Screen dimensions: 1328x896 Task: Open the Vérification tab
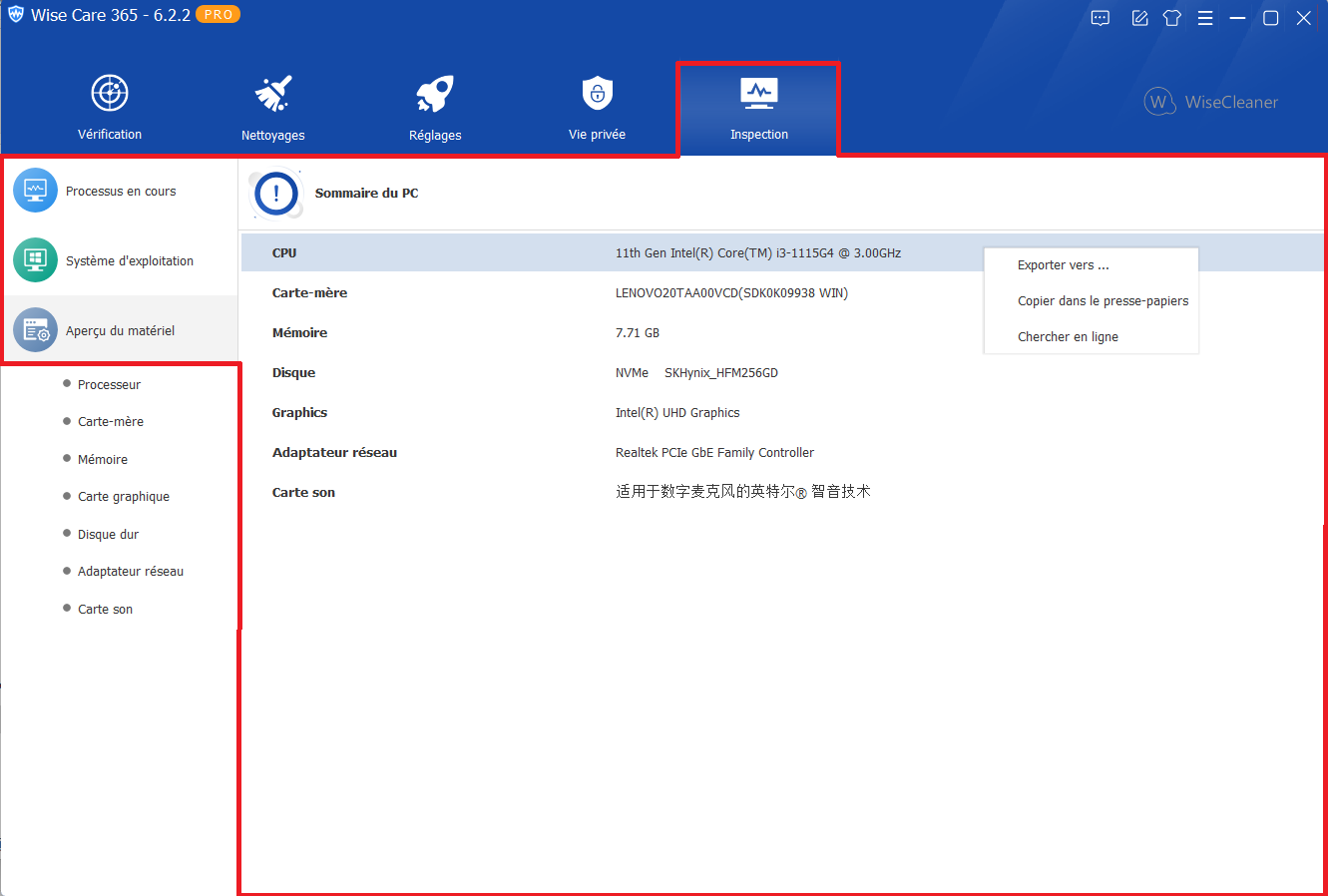110,108
